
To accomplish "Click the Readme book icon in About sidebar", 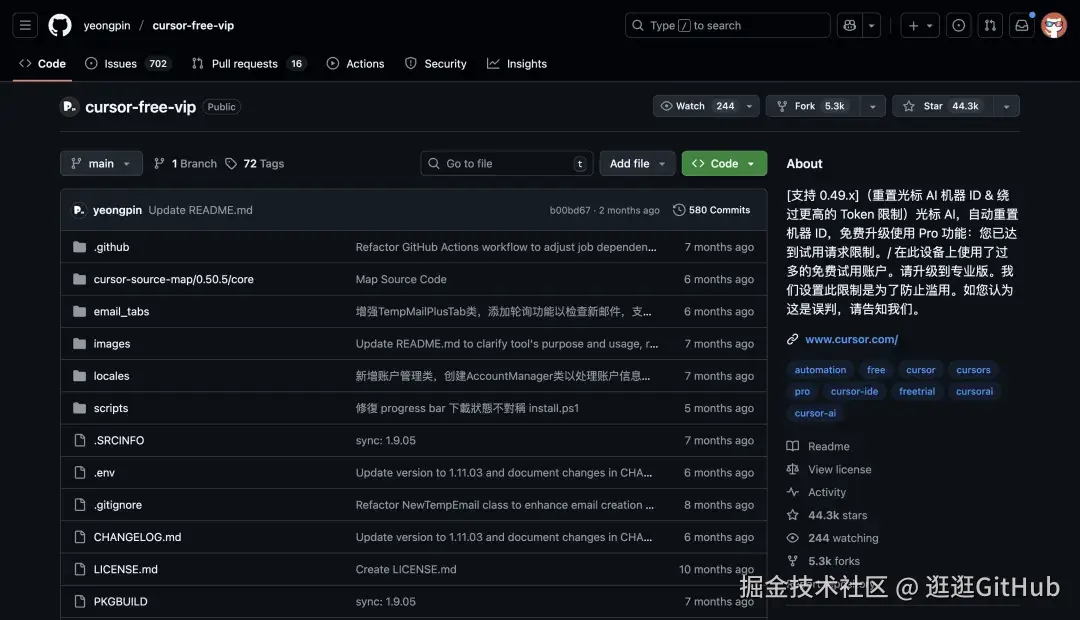I will tap(793, 446).
